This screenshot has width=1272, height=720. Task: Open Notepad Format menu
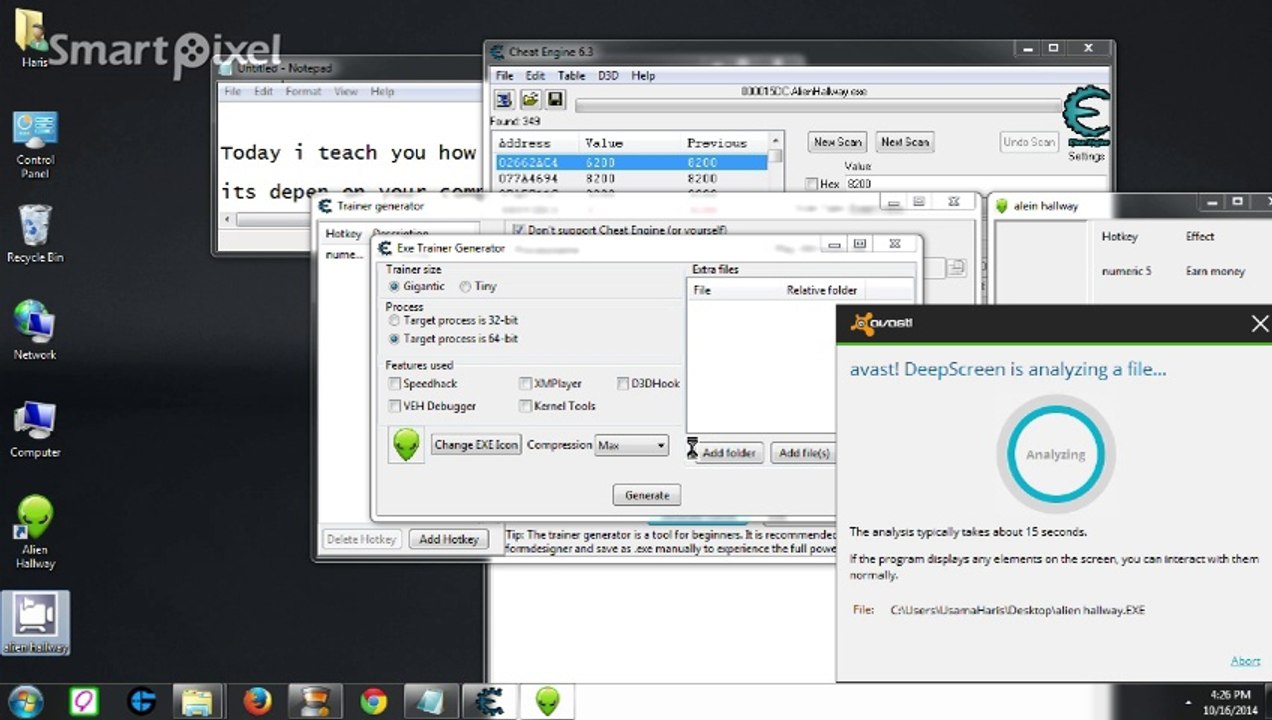303,91
